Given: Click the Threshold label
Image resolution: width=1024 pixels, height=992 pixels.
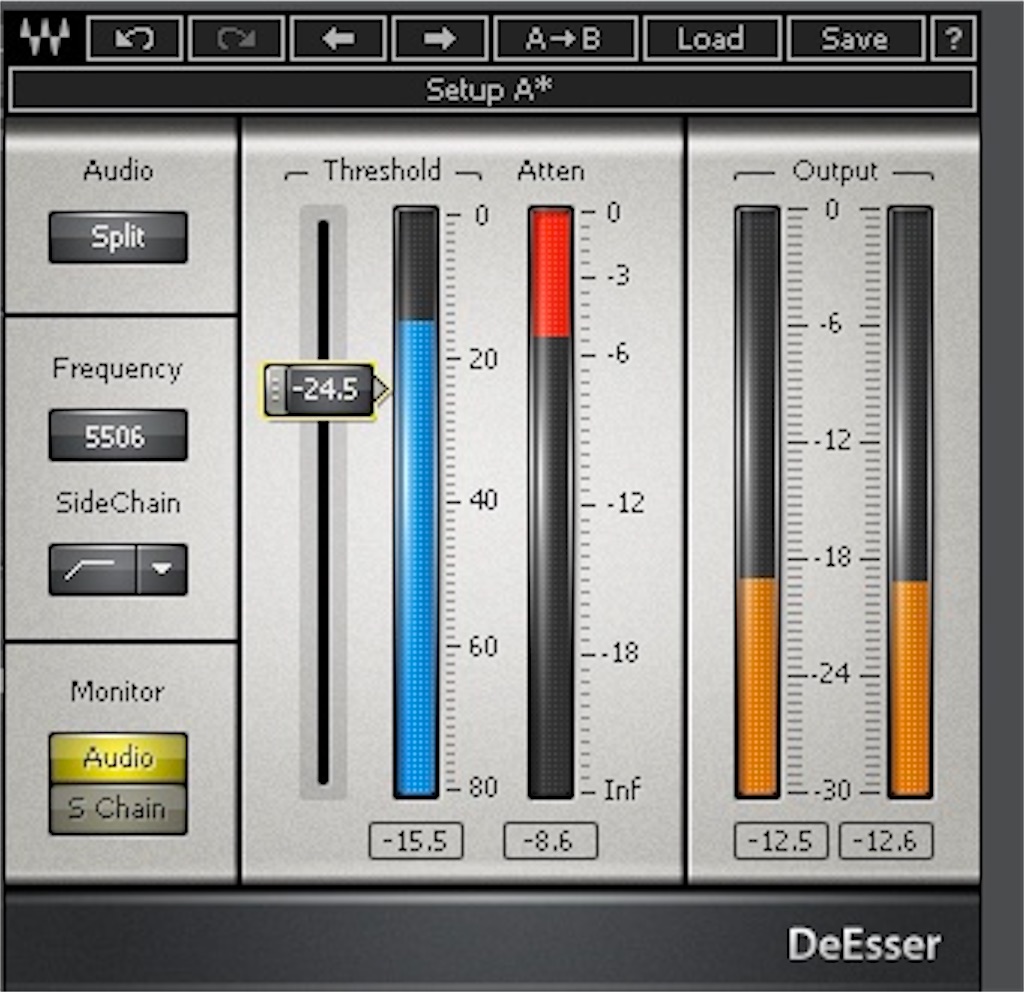Looking at the screenshot, I should pyautogui.click(x=383, y=170).
